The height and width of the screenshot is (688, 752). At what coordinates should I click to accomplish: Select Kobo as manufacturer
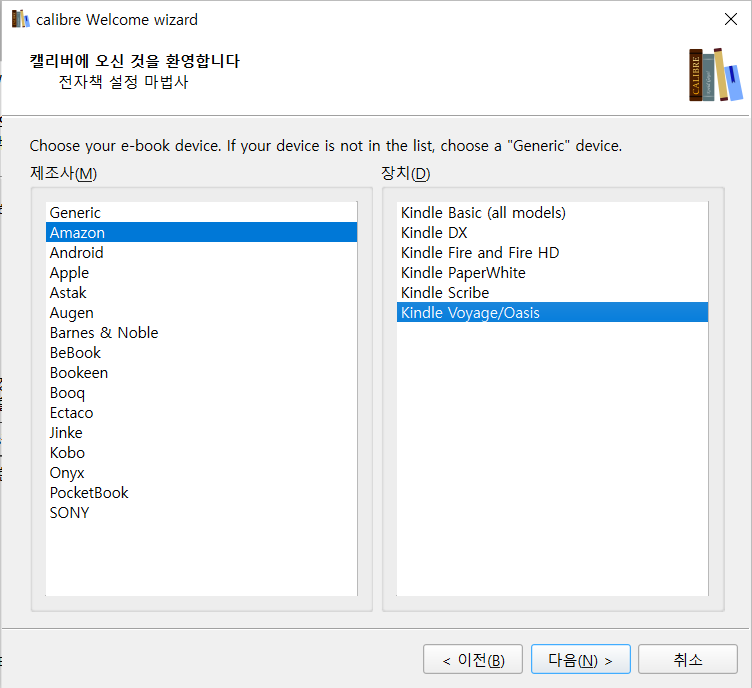click(x=201, y=453)
